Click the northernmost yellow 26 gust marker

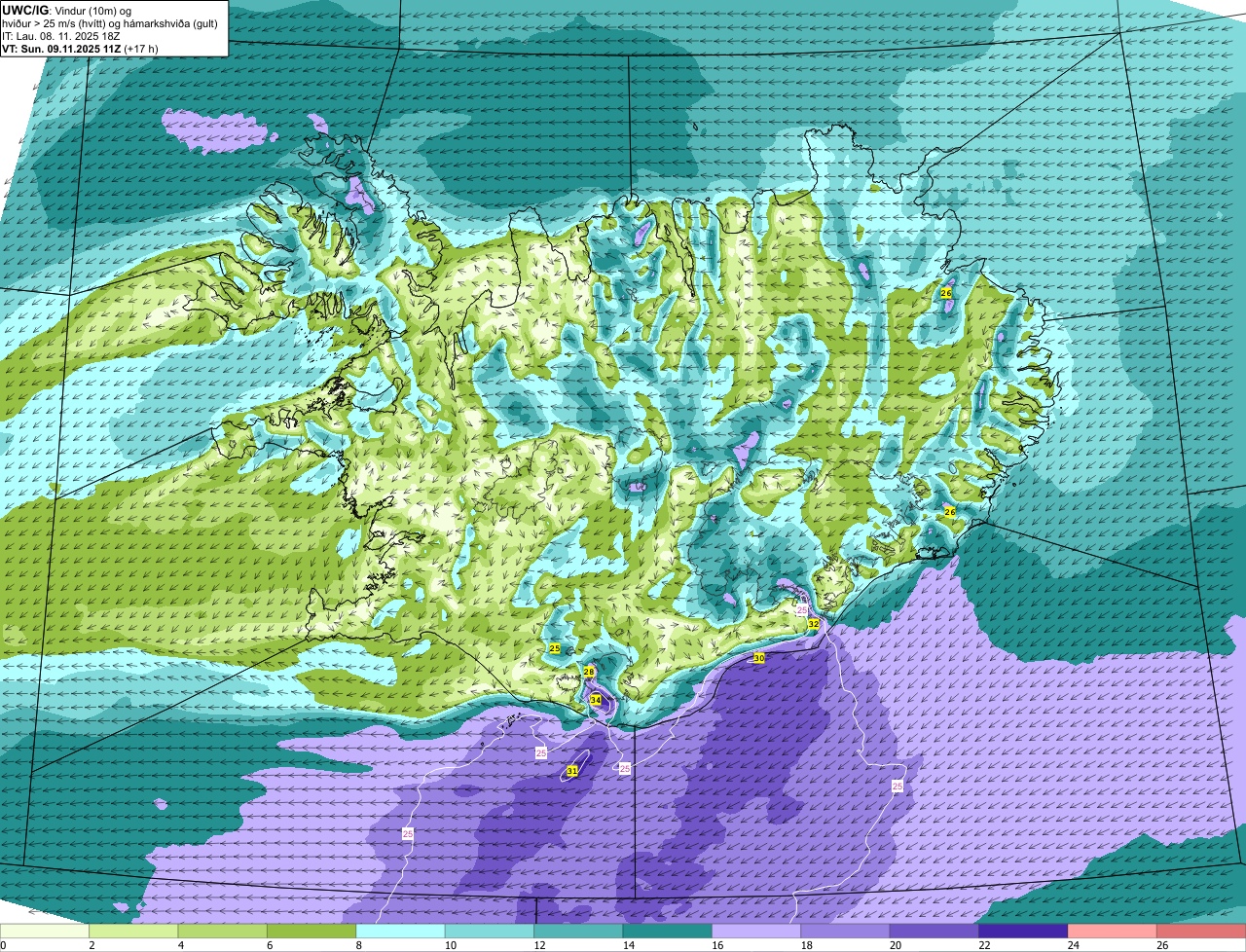point(946,293)
